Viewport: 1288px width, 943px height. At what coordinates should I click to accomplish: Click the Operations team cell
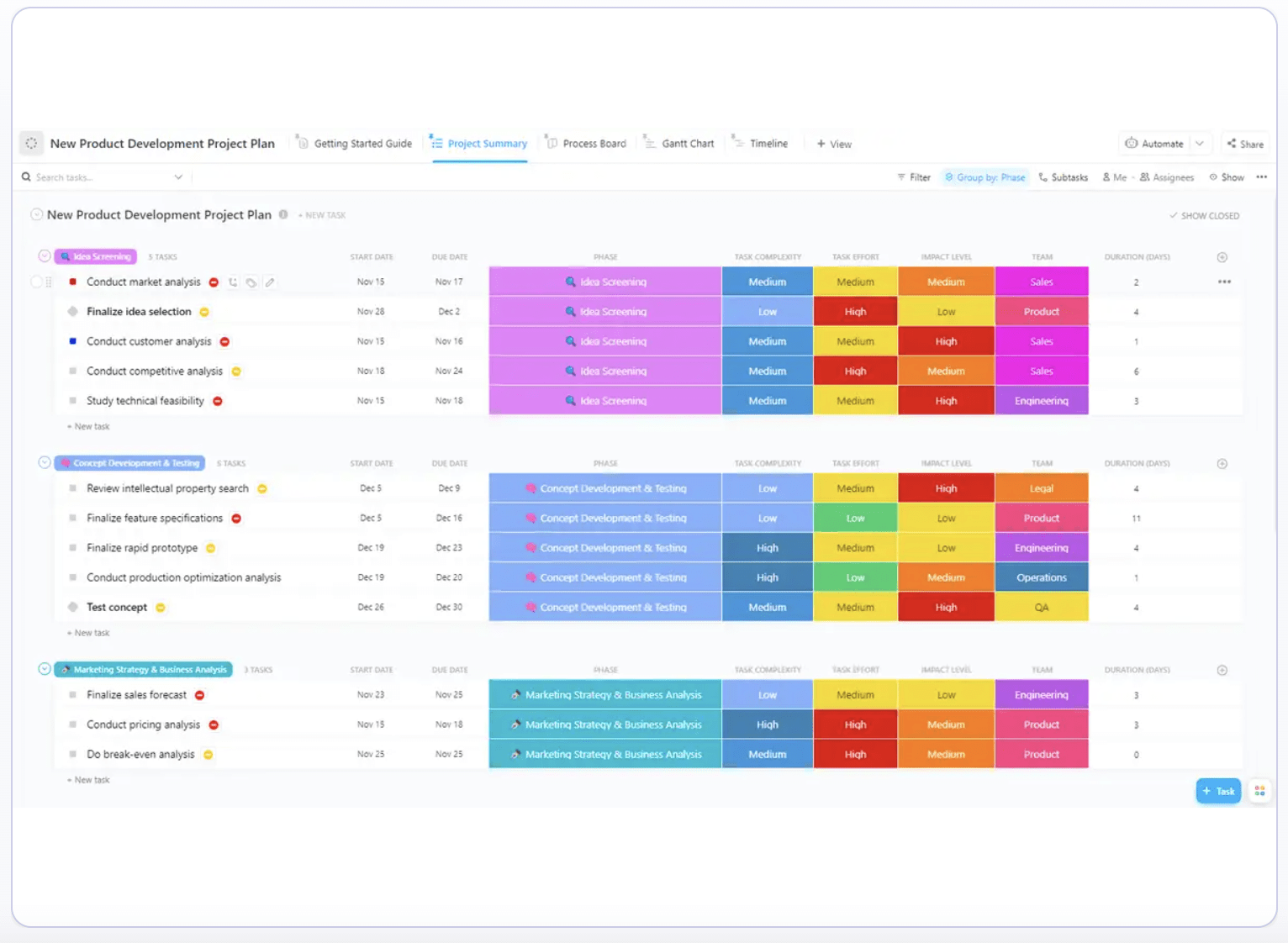[1042, 577]
